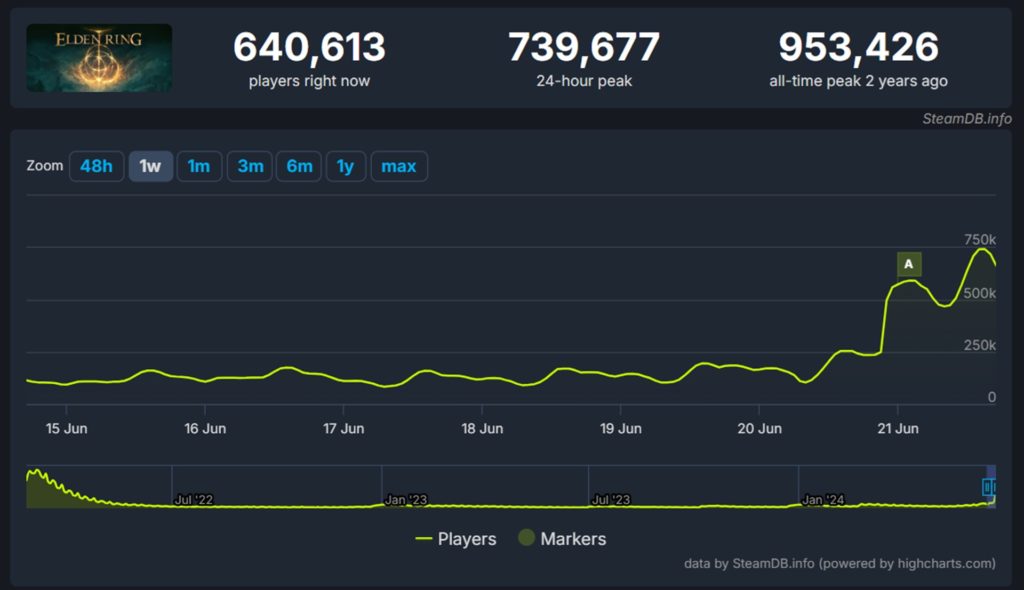The width and height of the screenshot is (1024, 590).
Task: Switch to the 1m zoom range
Action: tap(199, 166)
